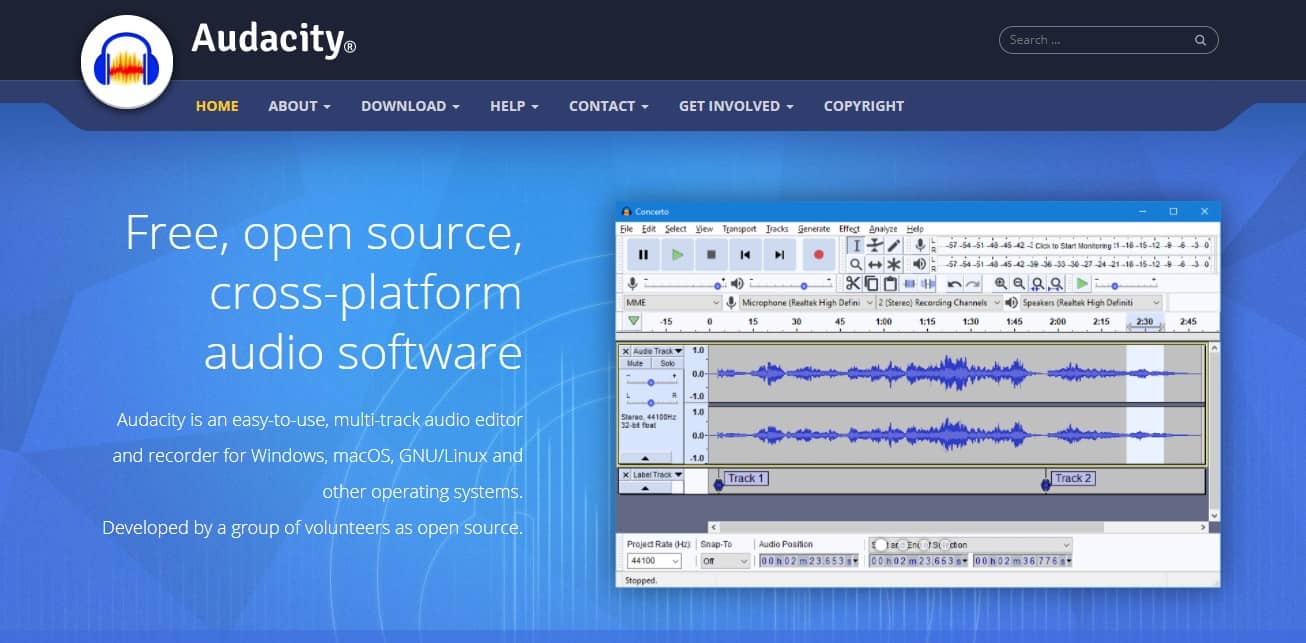Image resolution: width=1306 pixels, height=643 pixels.
Task: Select the Draw pencil tool
Action: coord(894,246)
